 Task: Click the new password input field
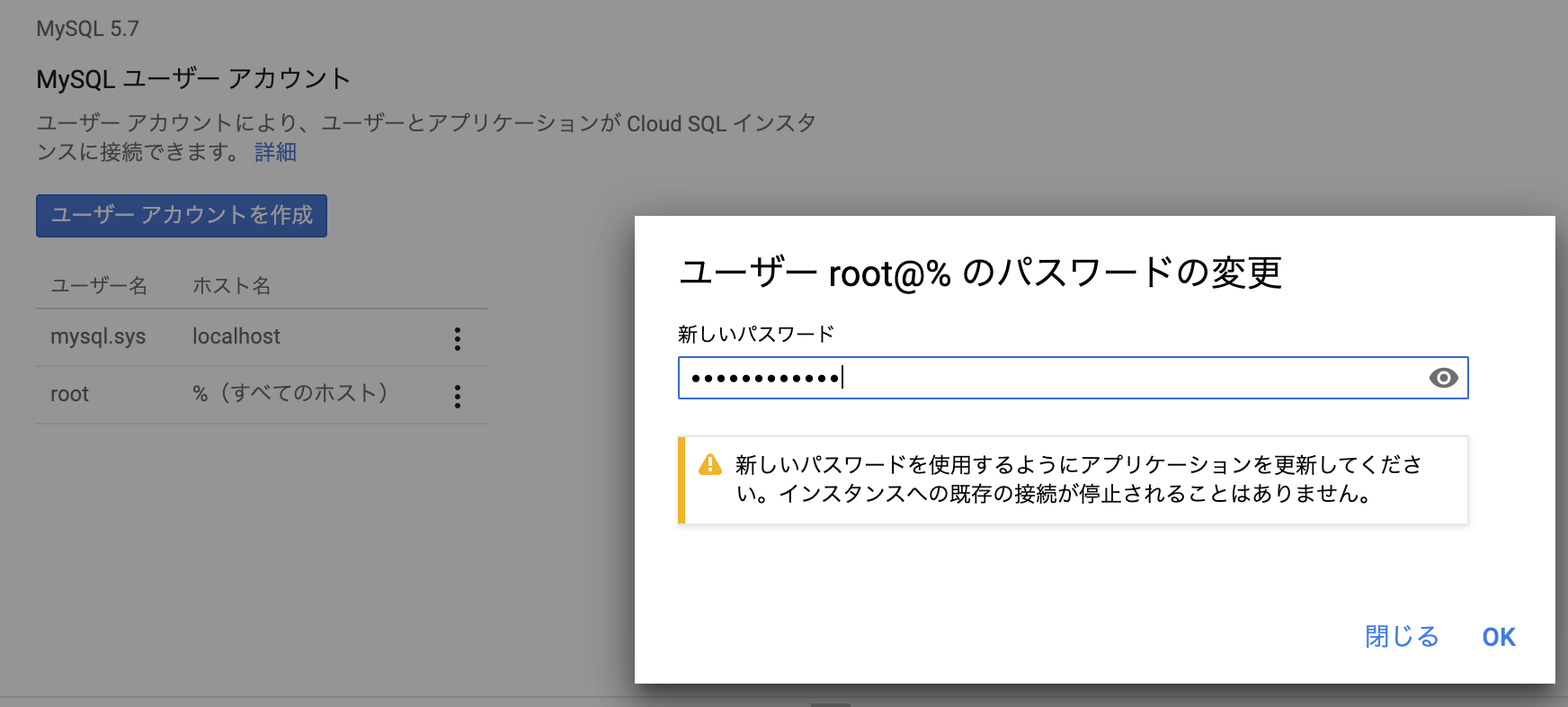[x=1073, y=378]
